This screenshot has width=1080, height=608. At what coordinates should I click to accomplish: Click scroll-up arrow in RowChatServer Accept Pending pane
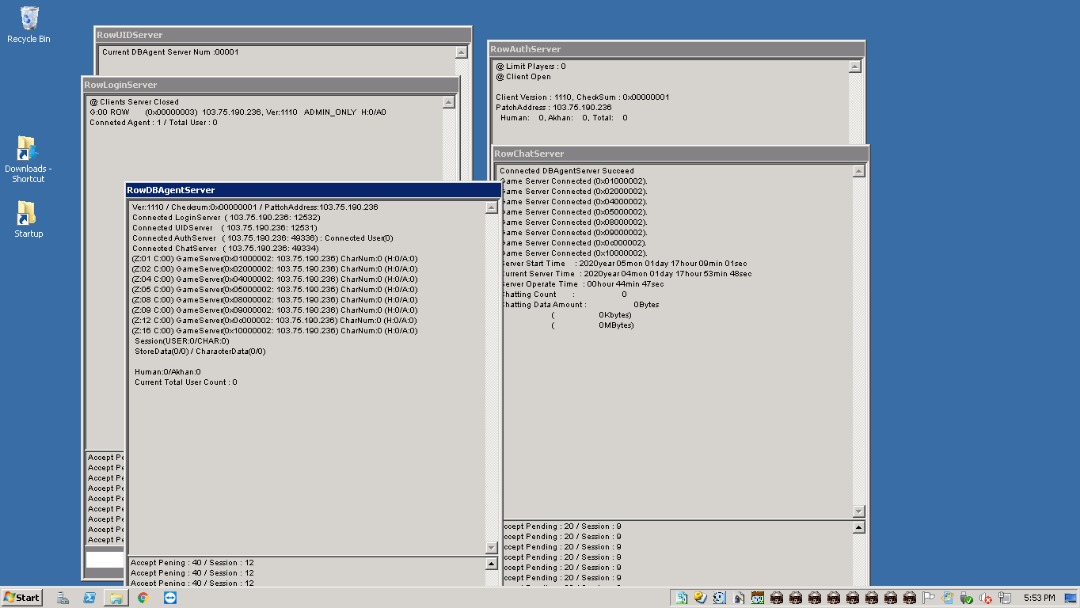[x=858, y=527]
